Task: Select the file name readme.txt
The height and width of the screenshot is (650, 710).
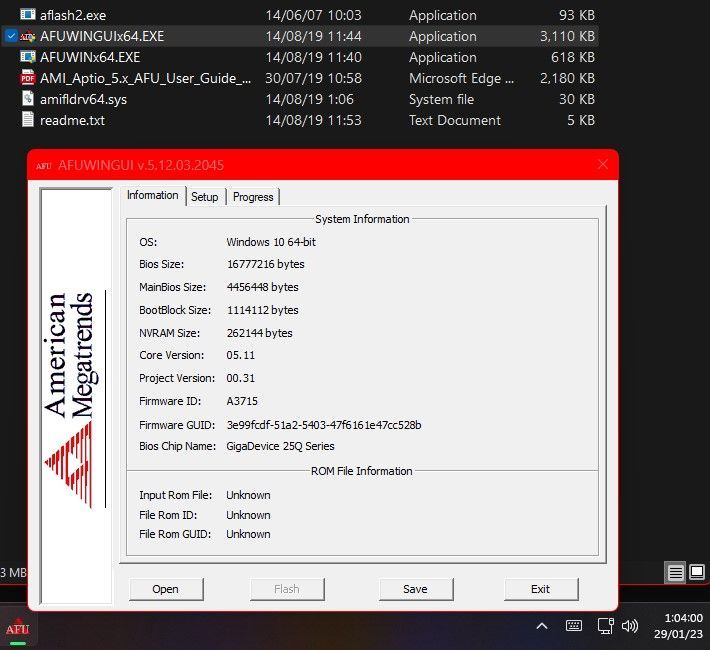Action: click(72, 120)
